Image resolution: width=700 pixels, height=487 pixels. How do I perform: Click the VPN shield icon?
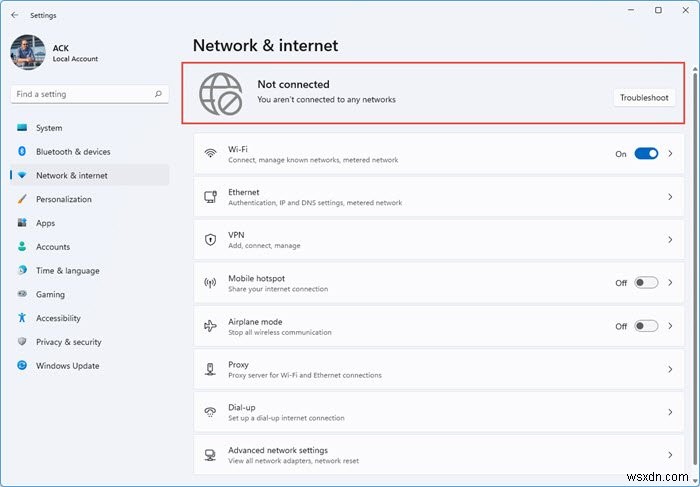coord(210,240)
